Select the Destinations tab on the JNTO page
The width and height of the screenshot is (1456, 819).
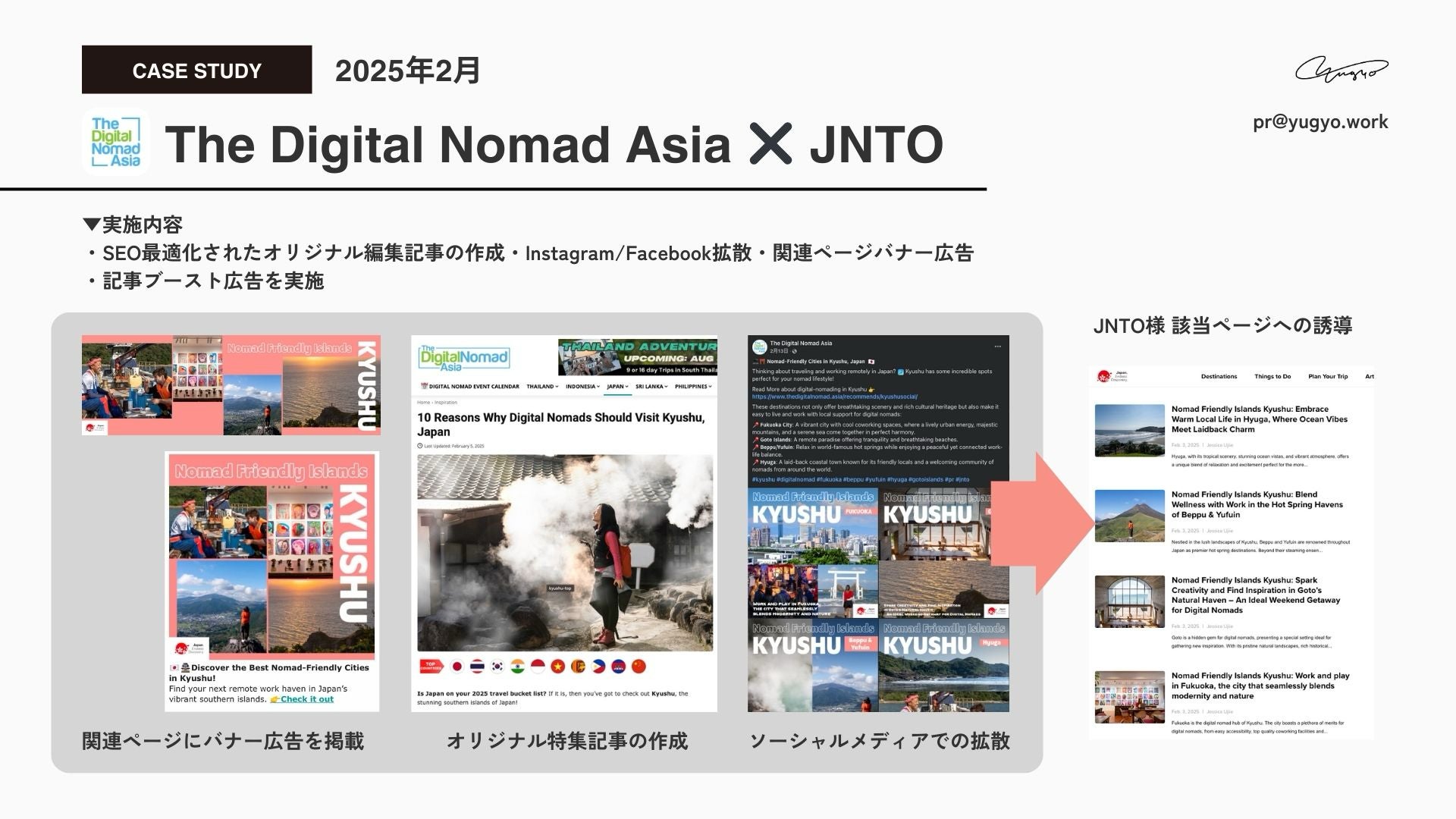pos(1219,376)
